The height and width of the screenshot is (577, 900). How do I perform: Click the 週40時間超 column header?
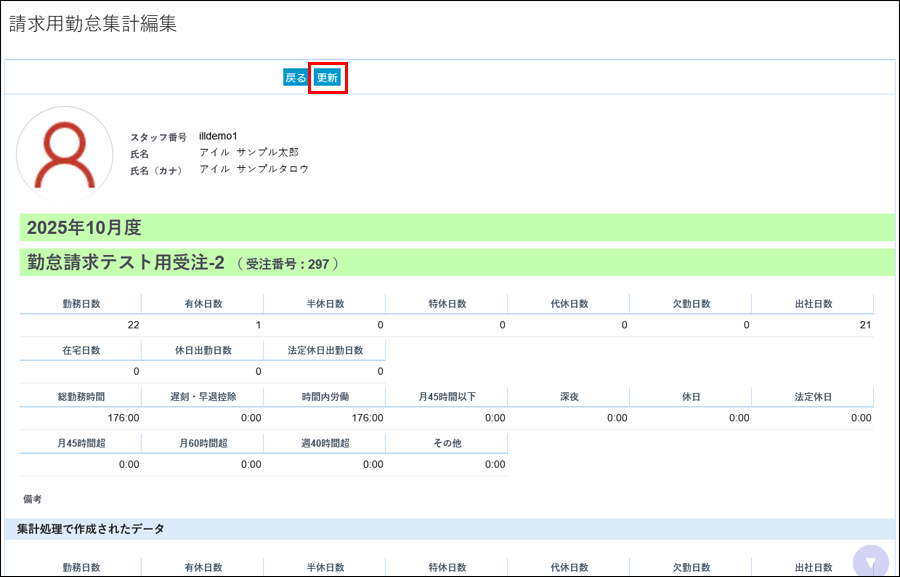pyautogui.click(x=325, y=443)
